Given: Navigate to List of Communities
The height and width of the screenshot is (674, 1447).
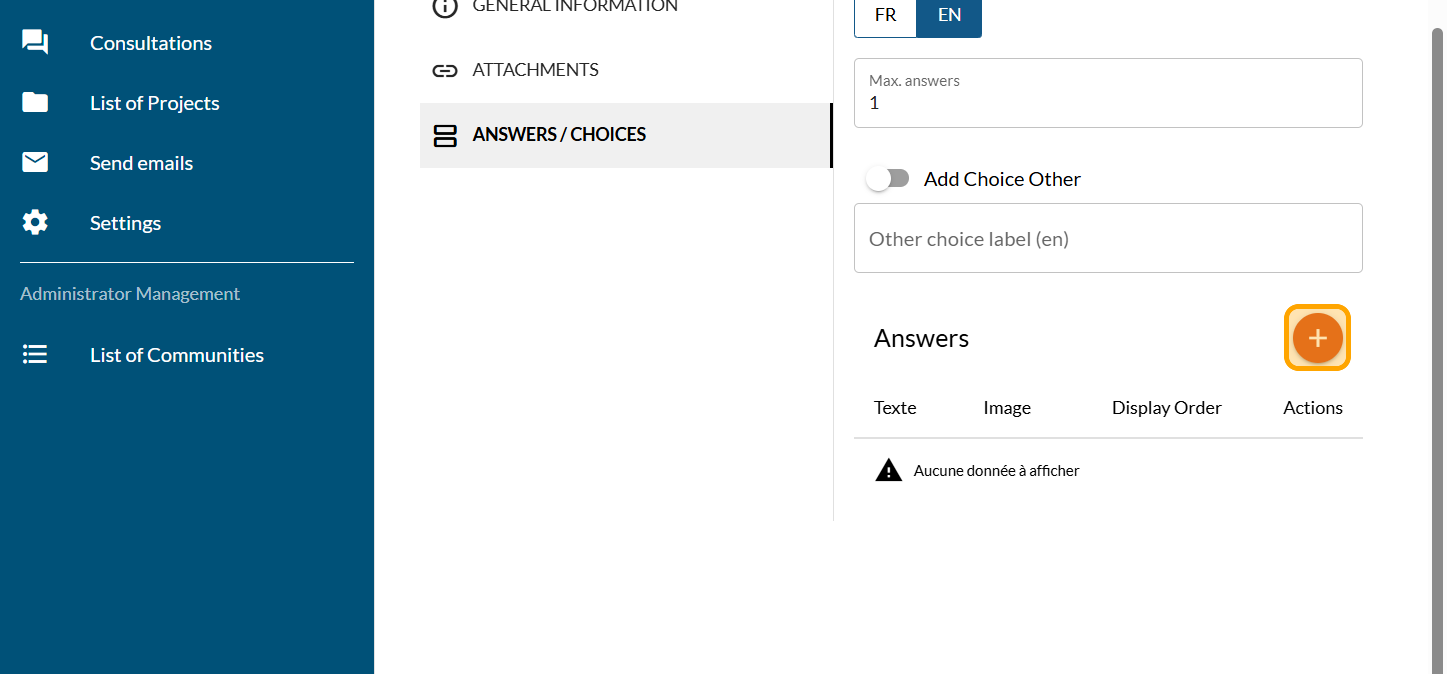Looking at the screenshot, I should 177,355.
